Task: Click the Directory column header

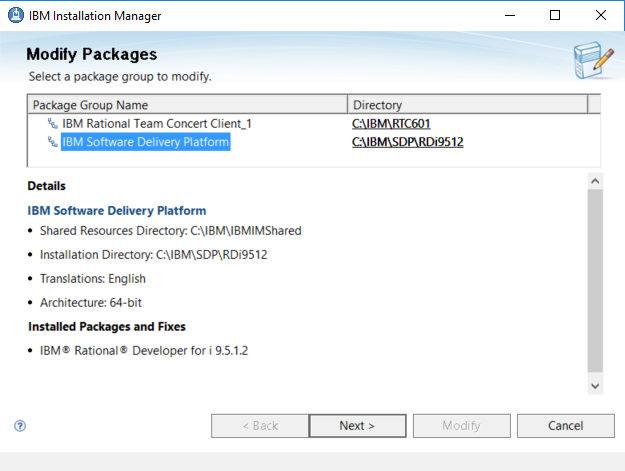Action: (x=468, y=105)
